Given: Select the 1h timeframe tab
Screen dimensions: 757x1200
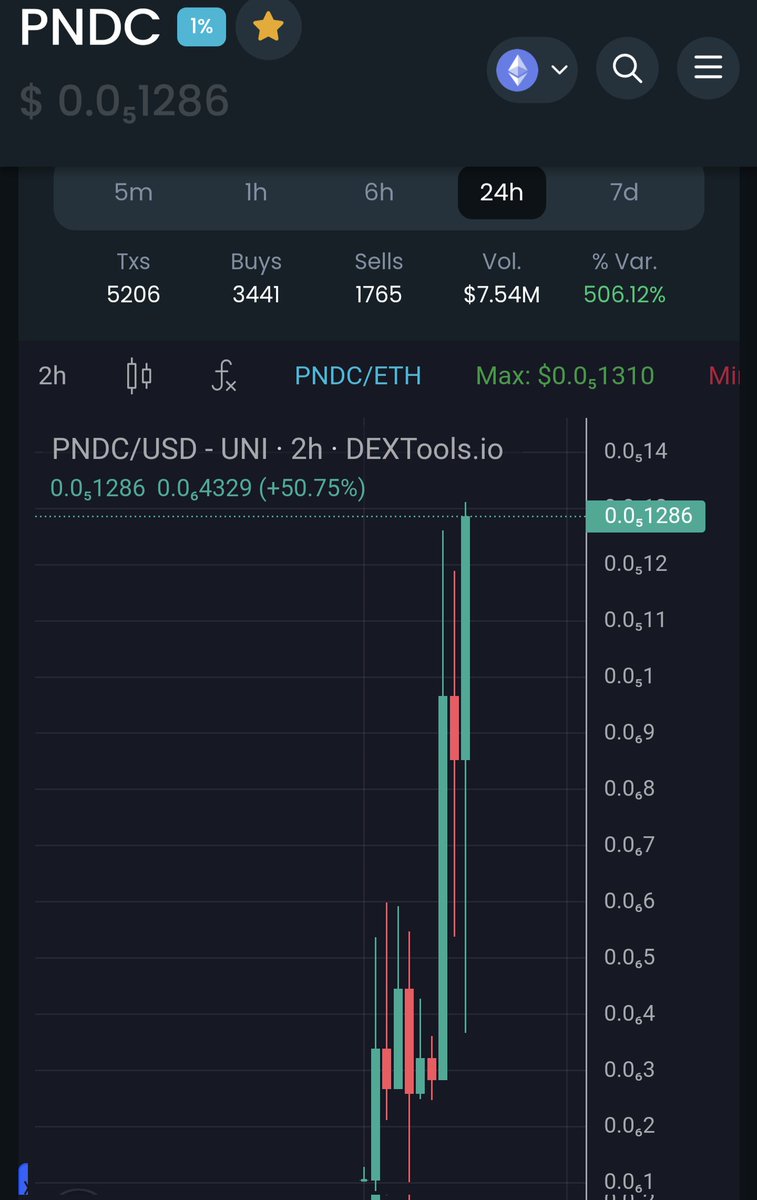Looking at the screenshot, I should 256,192.
